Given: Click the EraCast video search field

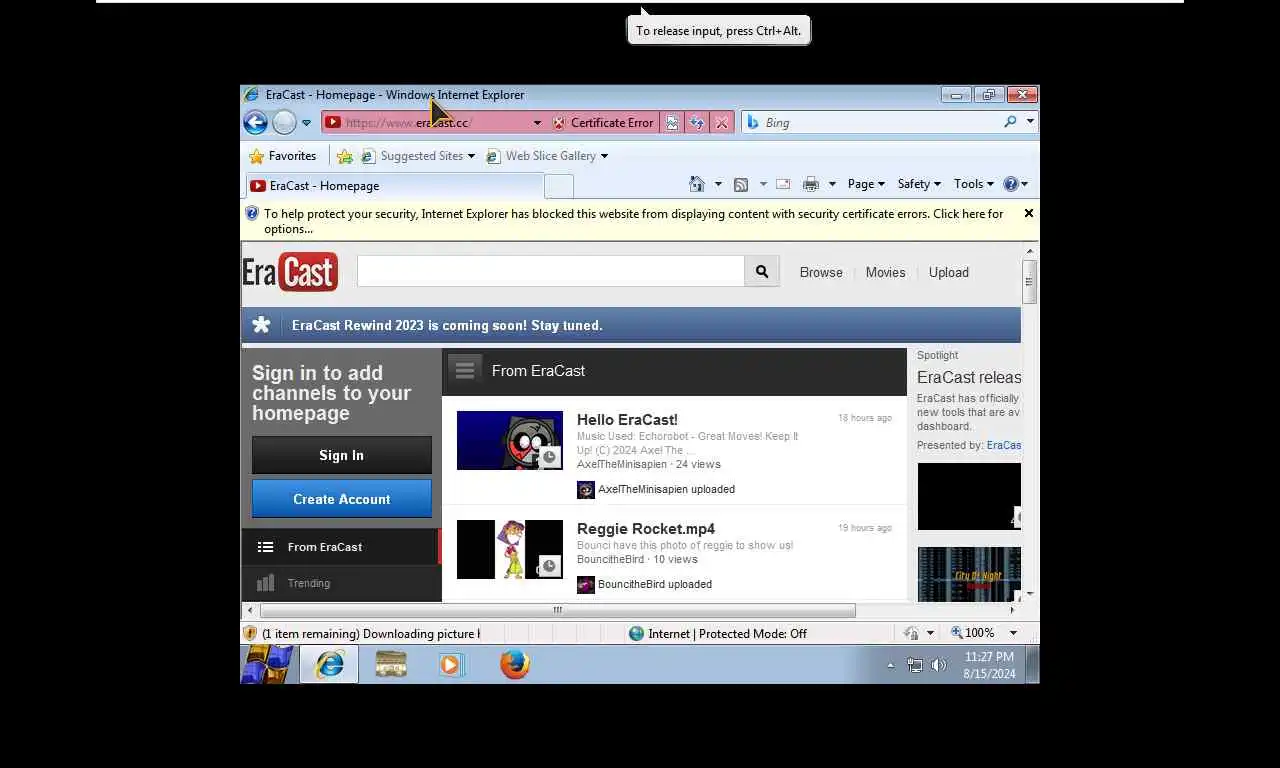Looking at the screenshot, I should click(x=551, y=271).
